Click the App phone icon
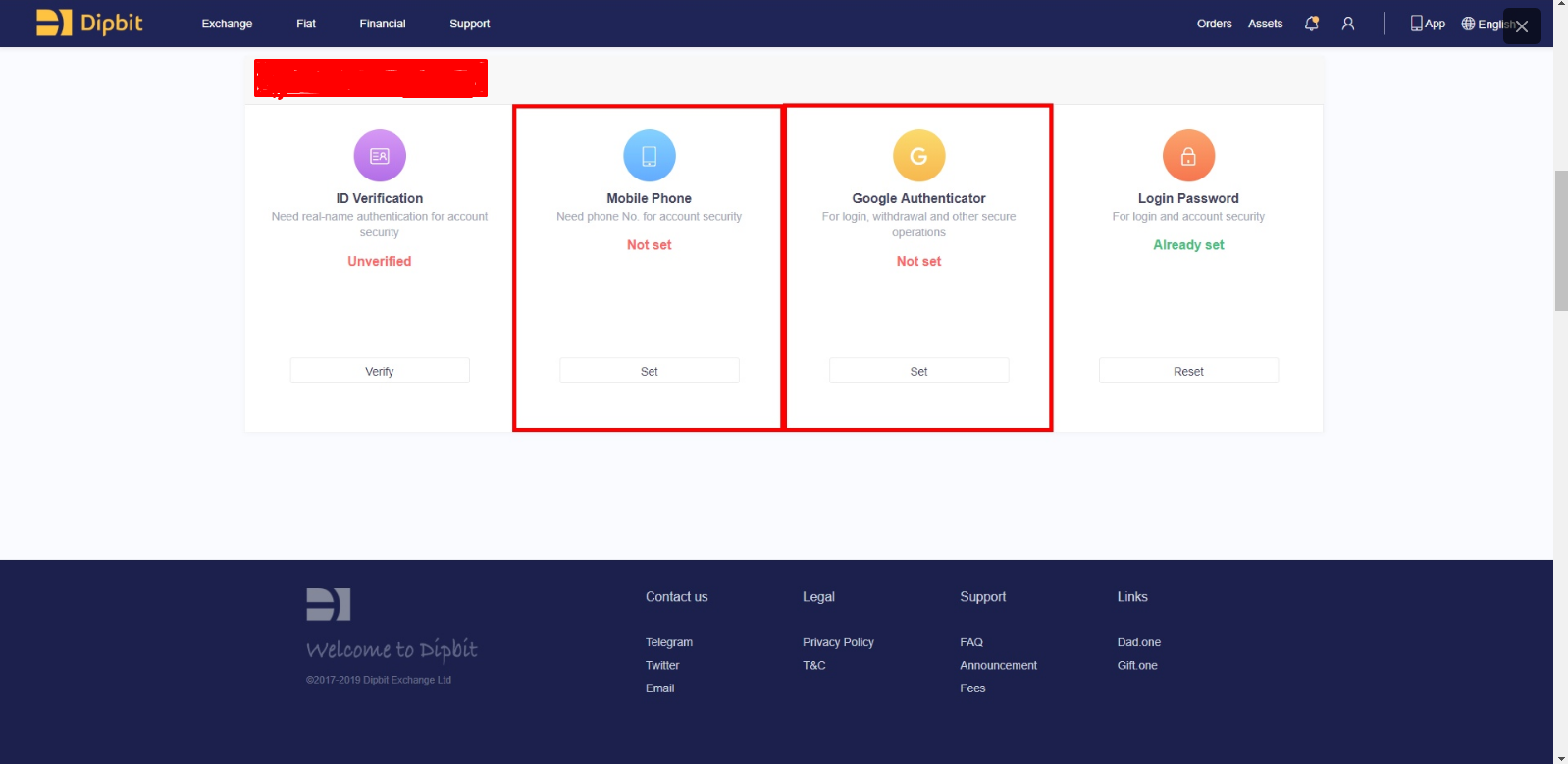1568x764 pixels. pyautogui.click(x=1416, y=24)
